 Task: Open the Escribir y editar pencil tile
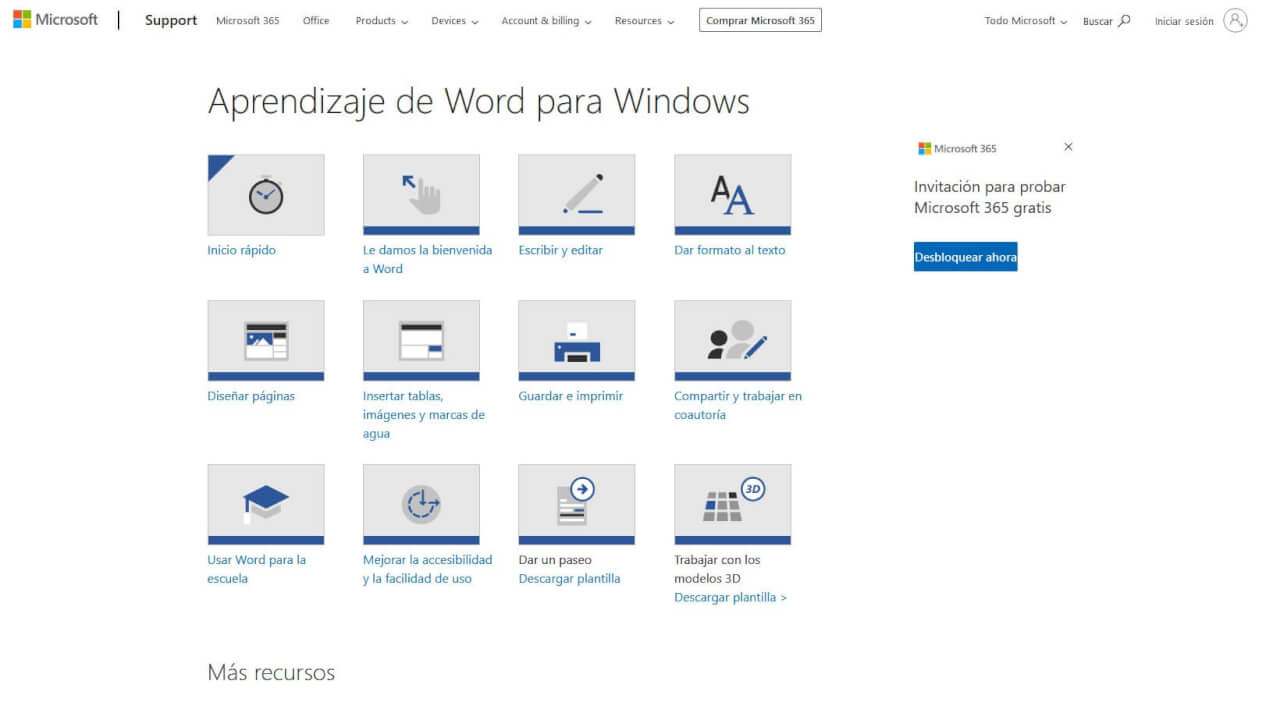577,195
